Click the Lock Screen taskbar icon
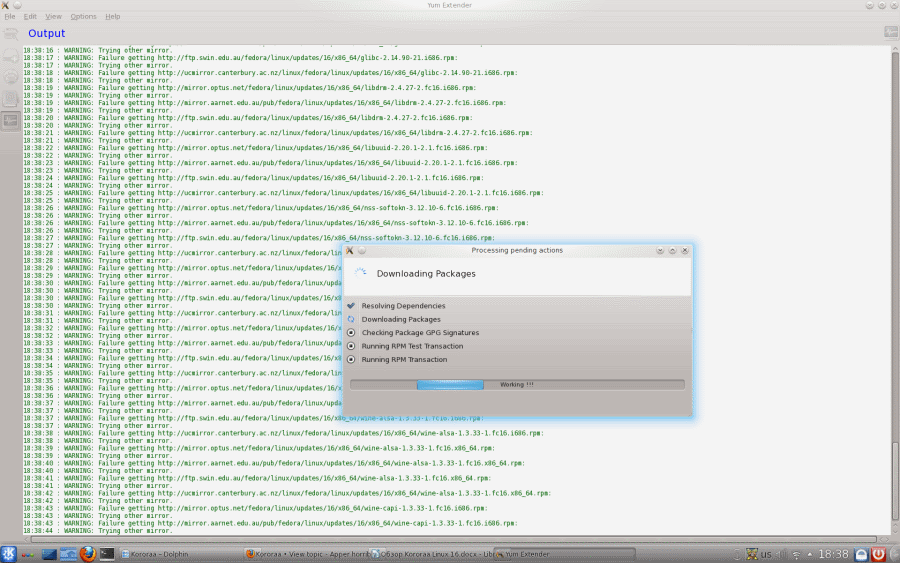 862,554
